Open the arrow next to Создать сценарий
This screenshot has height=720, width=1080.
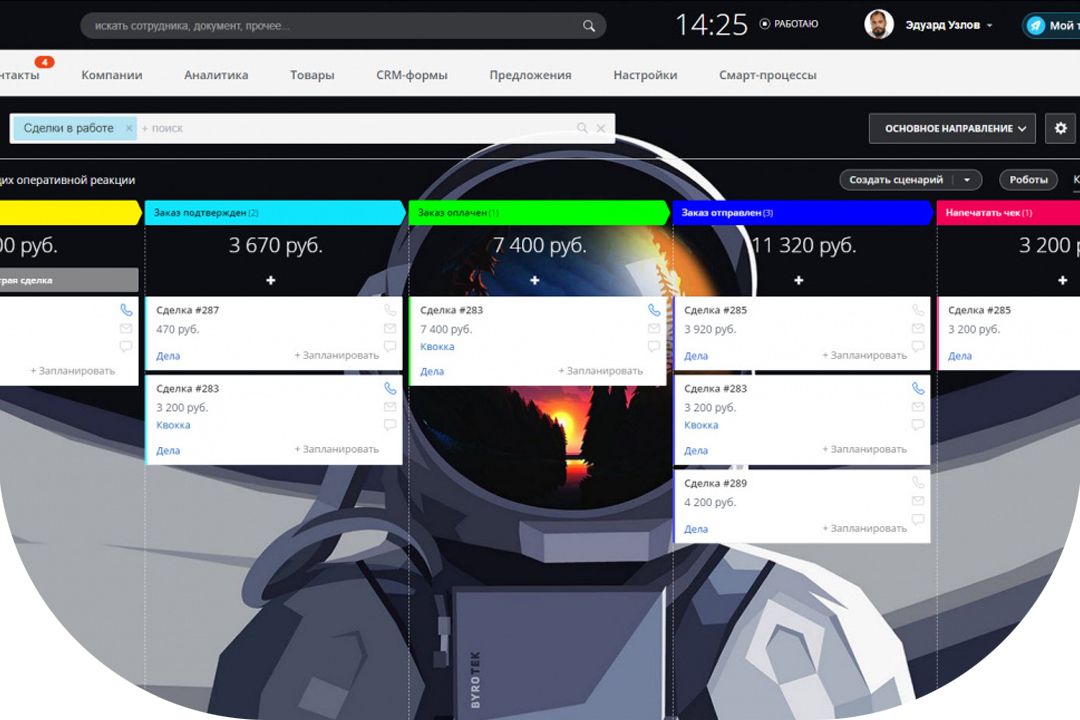[967, 180]
